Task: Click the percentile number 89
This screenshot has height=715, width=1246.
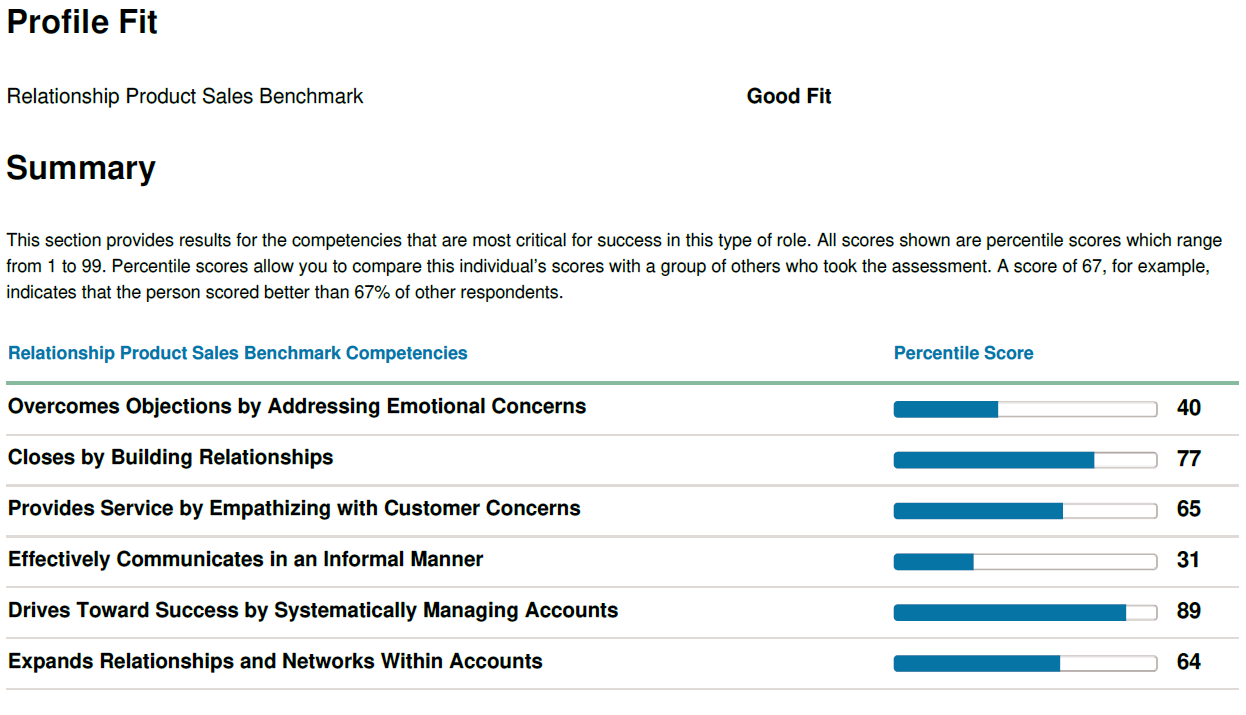Action: click(1189, 611)
